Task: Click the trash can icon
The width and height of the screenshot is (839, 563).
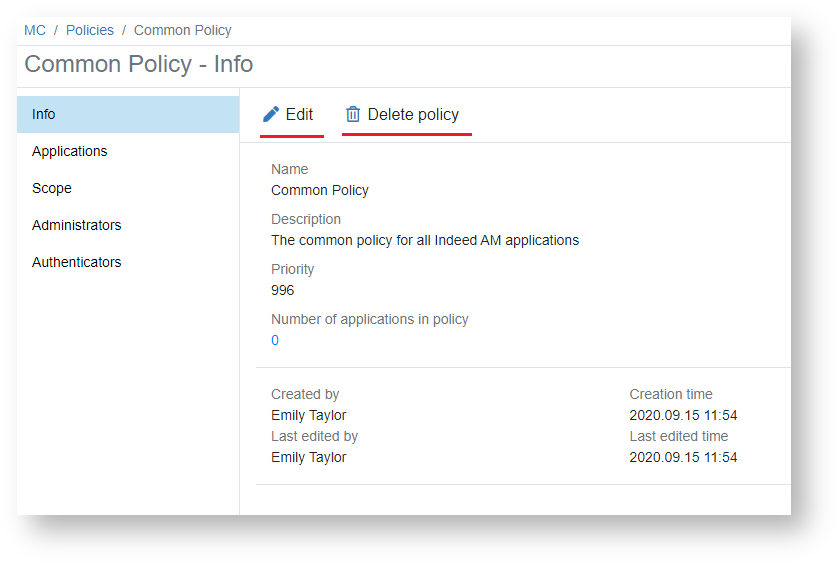Action: pos(353,115)
